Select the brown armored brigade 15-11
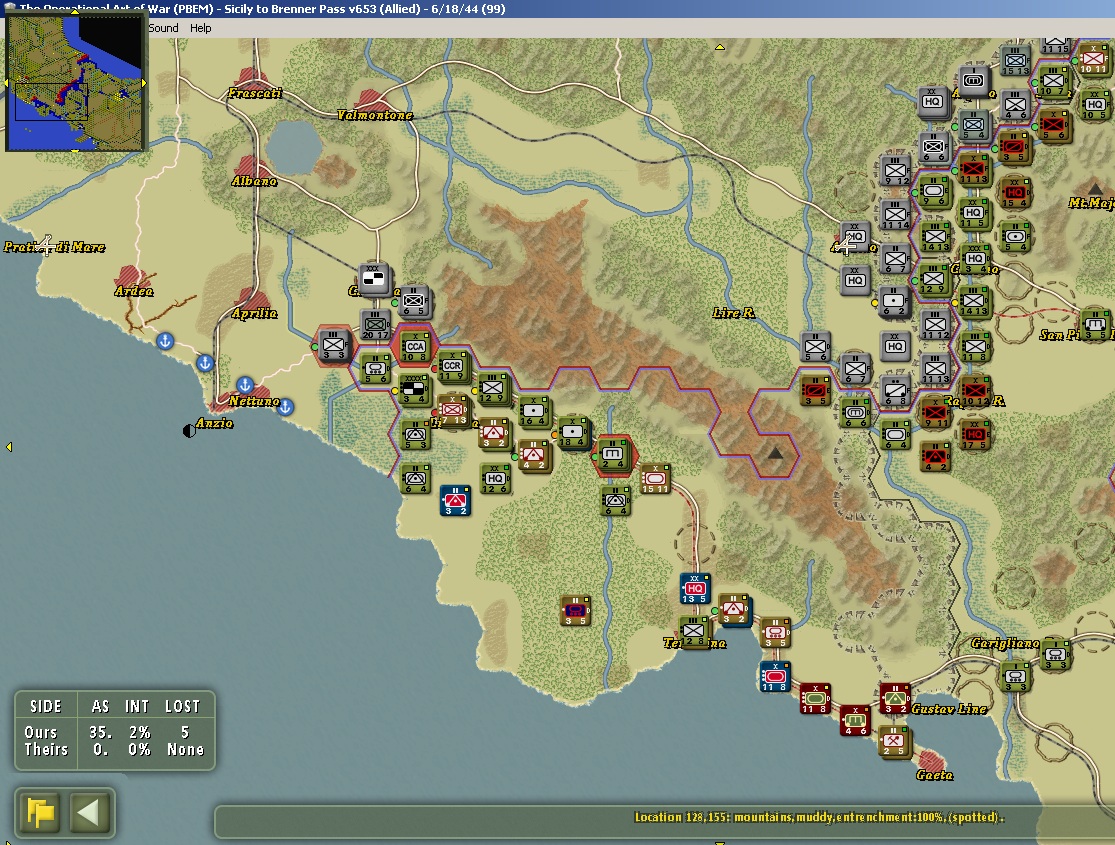1115x845 pixels. (x=655, y=479)
